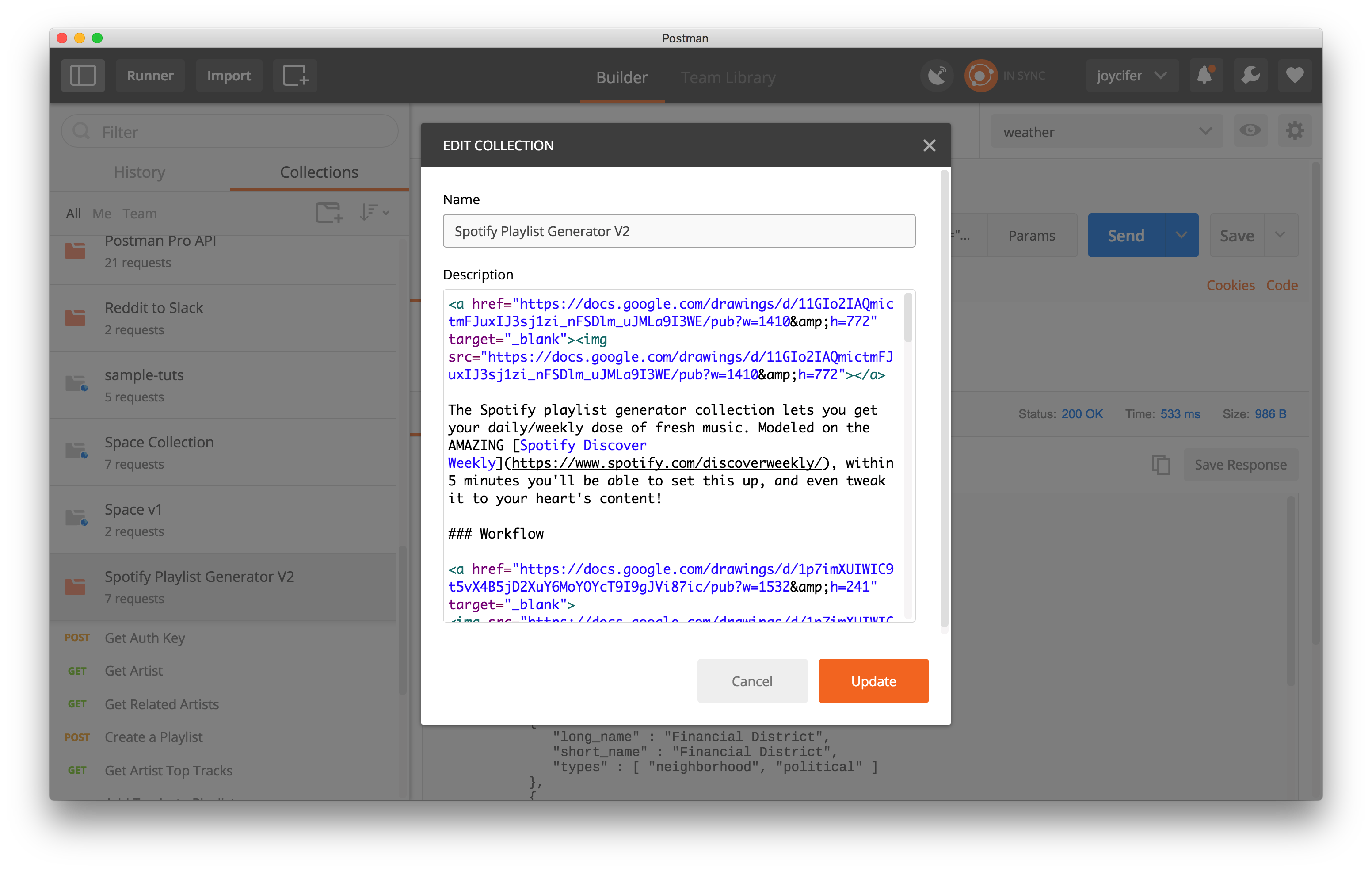Image resolution: width=1372 pixels, height=871 pixels.
Task: Open collection sort order icon
Action: (374, 213)
